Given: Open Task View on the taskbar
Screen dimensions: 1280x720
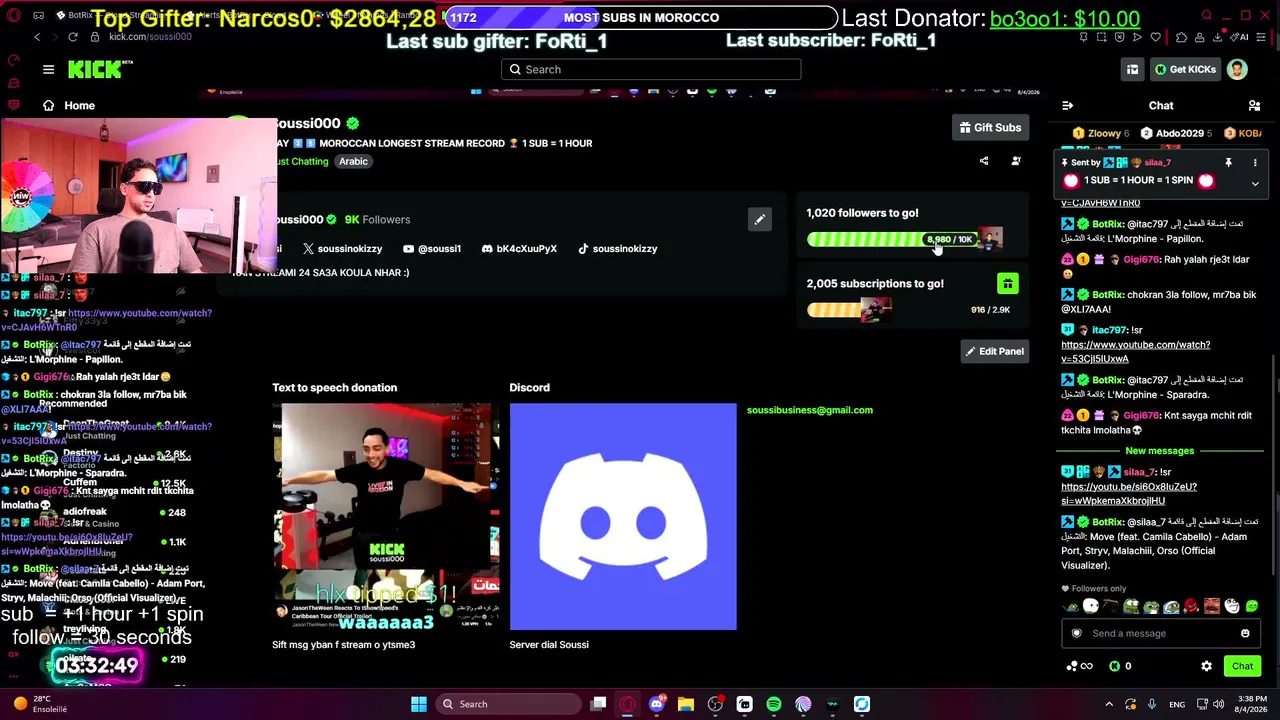Looking at the screenshot, I should coord(598,704).
